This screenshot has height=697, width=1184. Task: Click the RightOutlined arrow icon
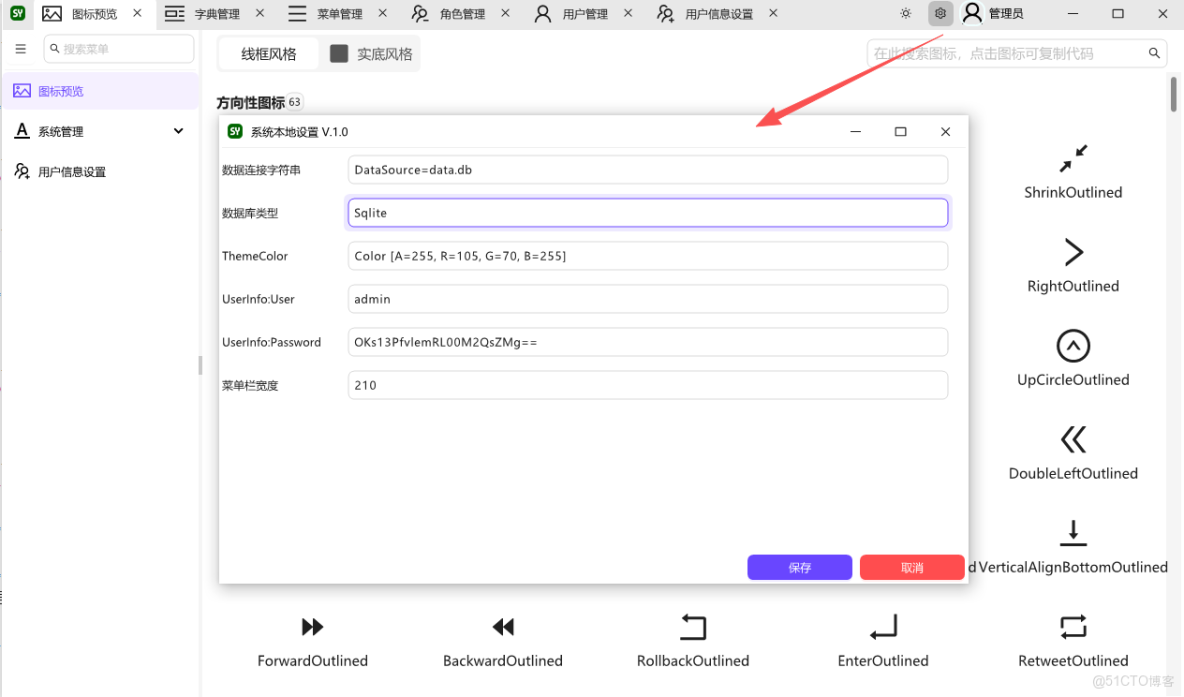(x=1073, y=253)
